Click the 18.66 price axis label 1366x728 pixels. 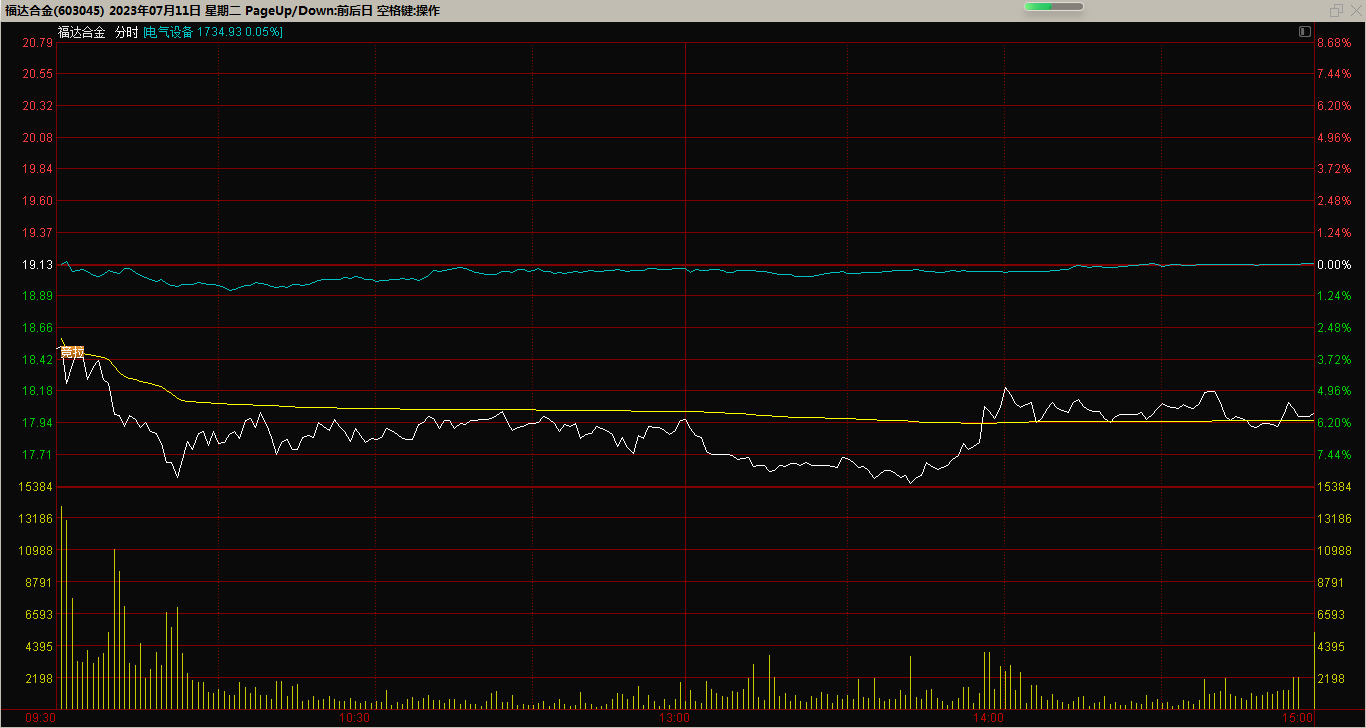38,328
